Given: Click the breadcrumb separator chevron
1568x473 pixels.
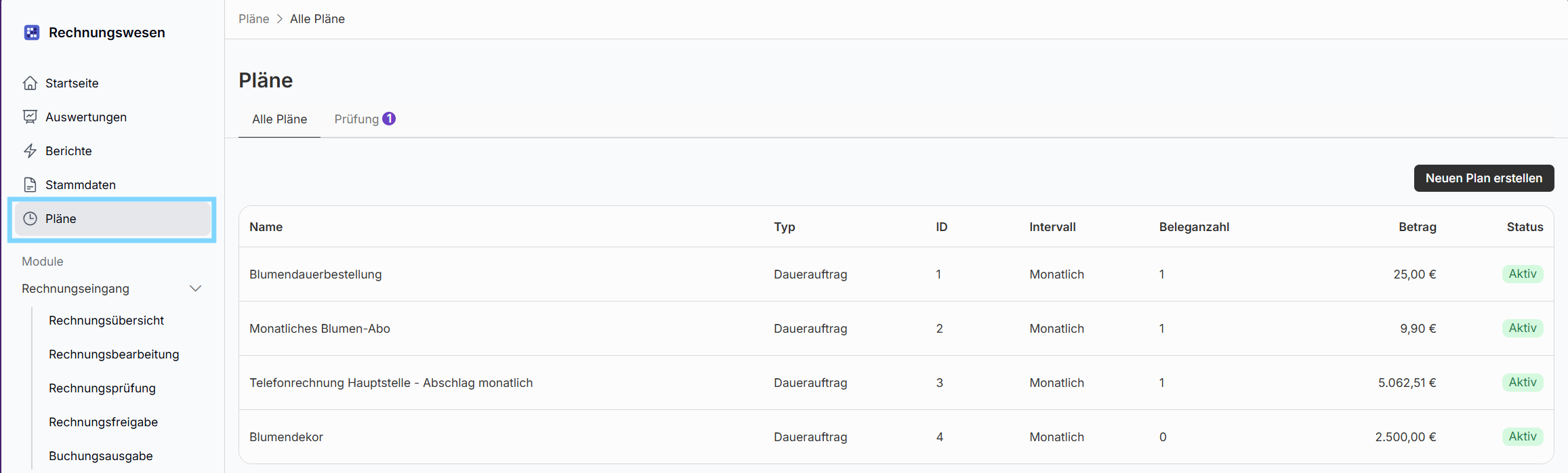Looking at the screenshot, I should coord(279,19).
